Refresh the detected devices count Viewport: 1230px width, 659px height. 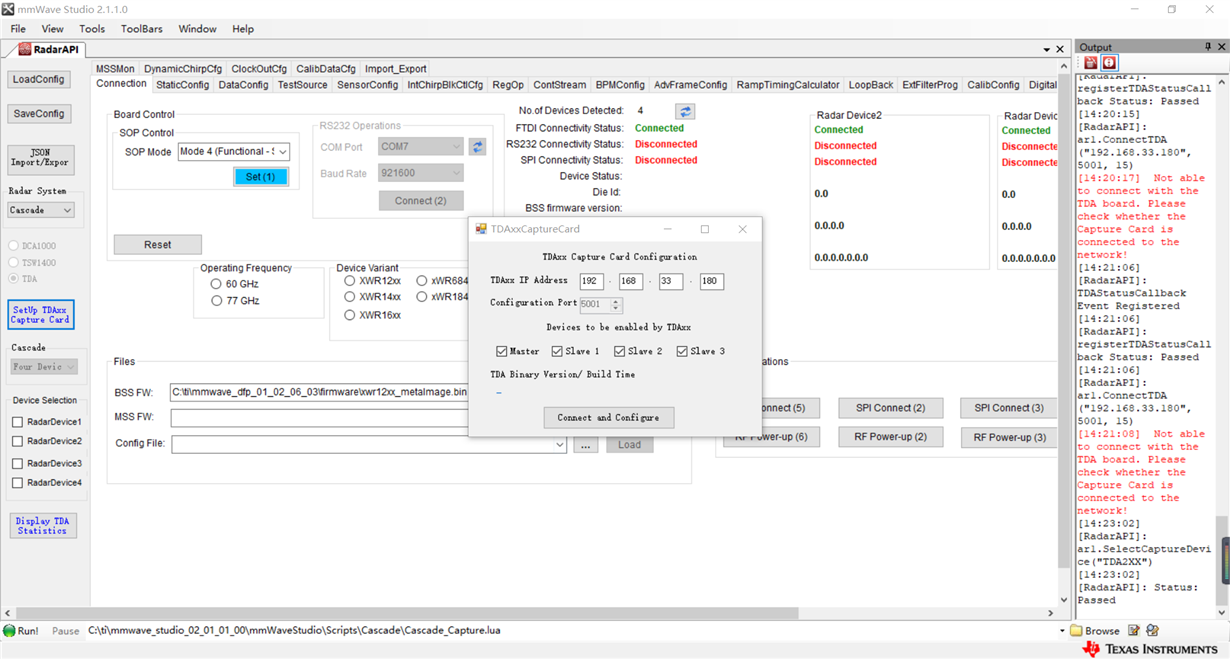click(x=685, y=111)
